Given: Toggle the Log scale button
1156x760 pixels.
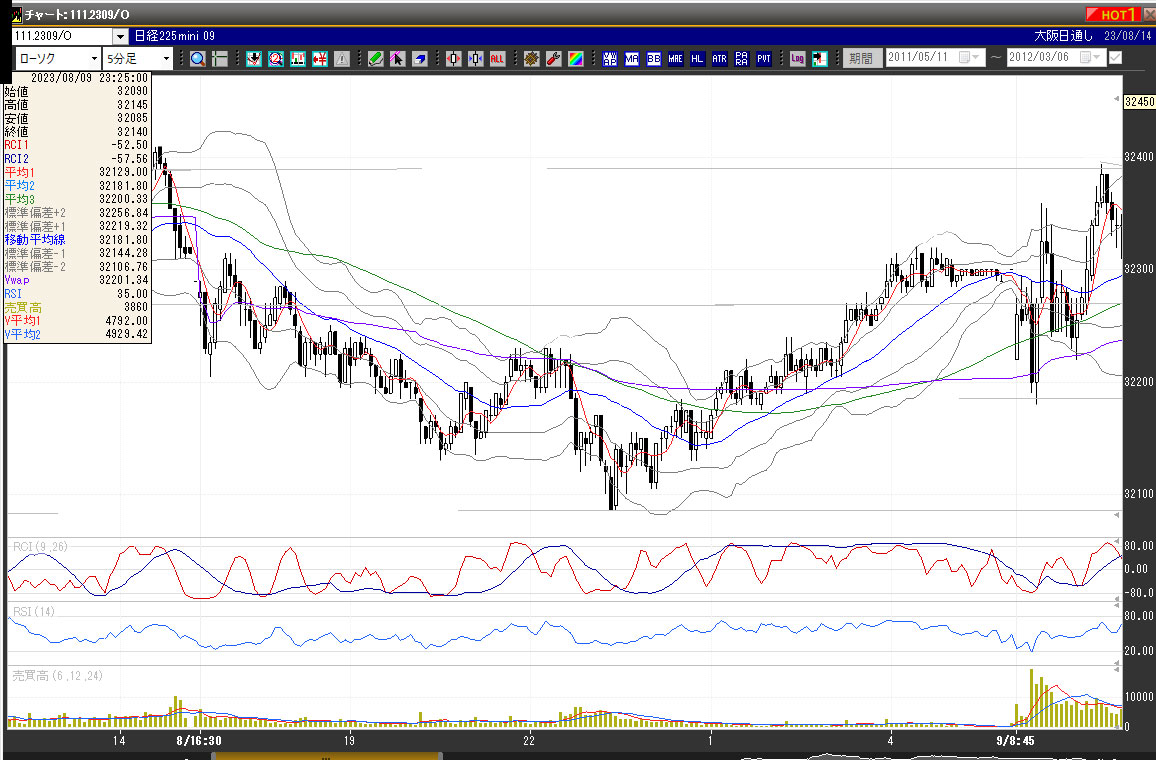Looking at the screenshot, I should point(797,59).
